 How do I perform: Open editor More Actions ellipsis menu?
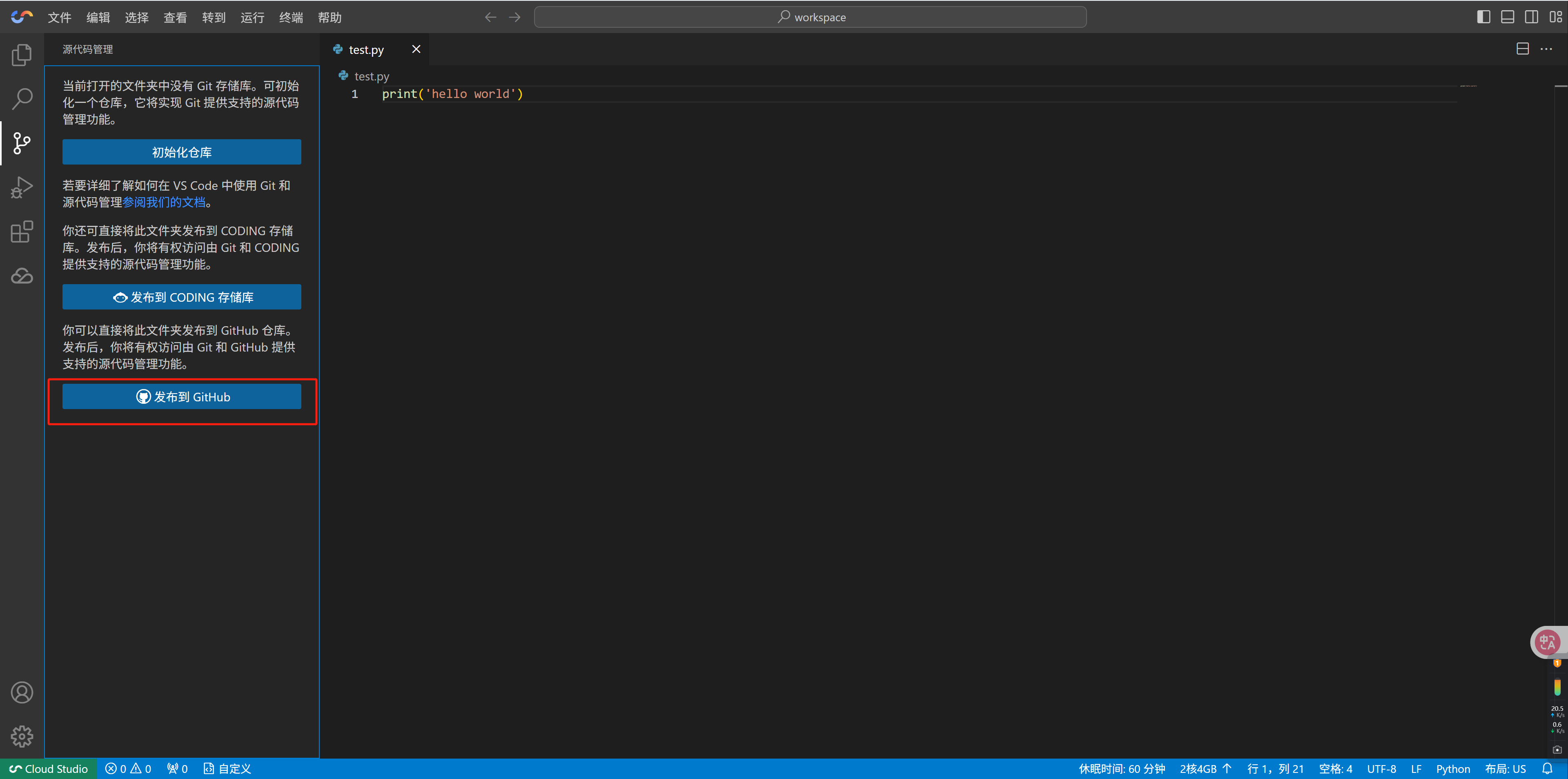point(1546,49)
